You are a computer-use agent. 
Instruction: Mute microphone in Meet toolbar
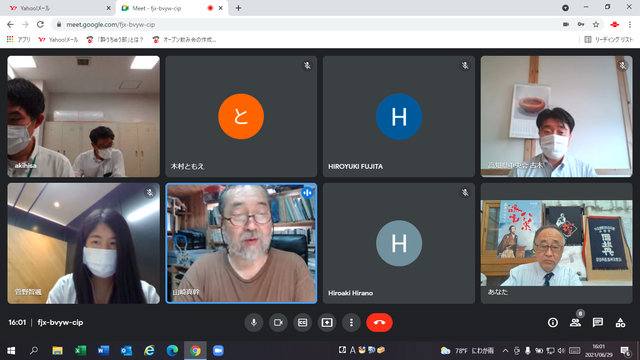(253, 322)
